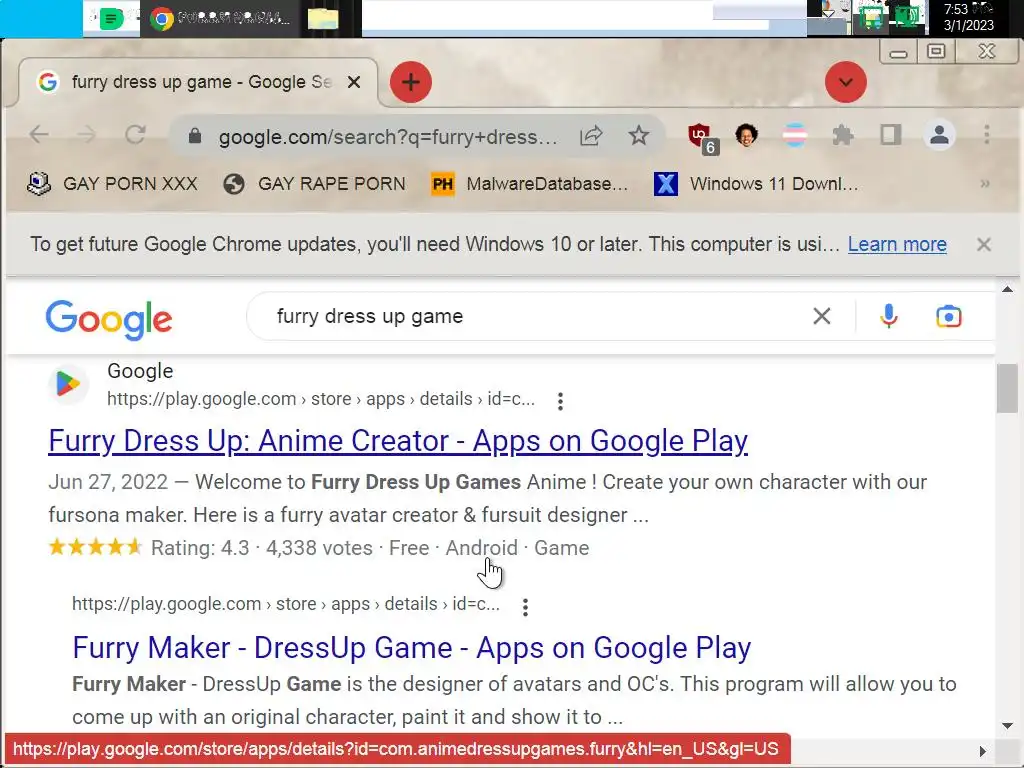Open Furry Maker - DressUp Game link
Image resolution: width=1024 pixels, height=768 pixels.
412,648
